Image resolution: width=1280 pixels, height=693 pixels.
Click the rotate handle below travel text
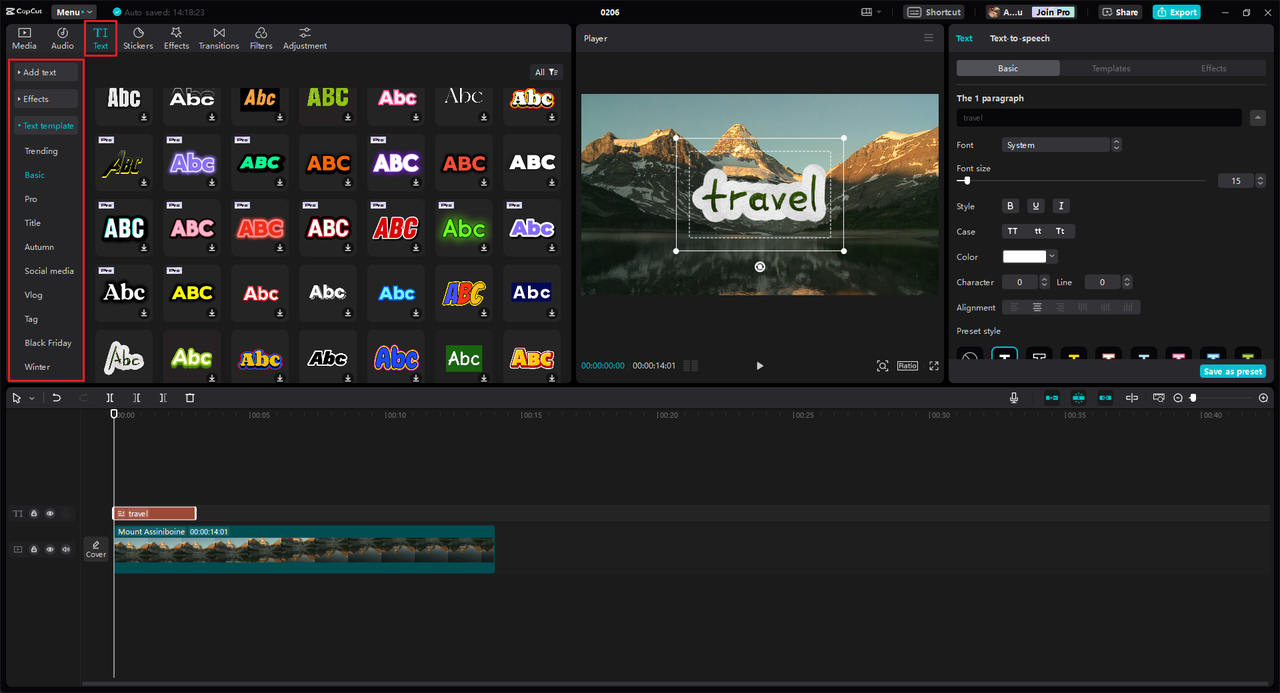click(760, 267)
